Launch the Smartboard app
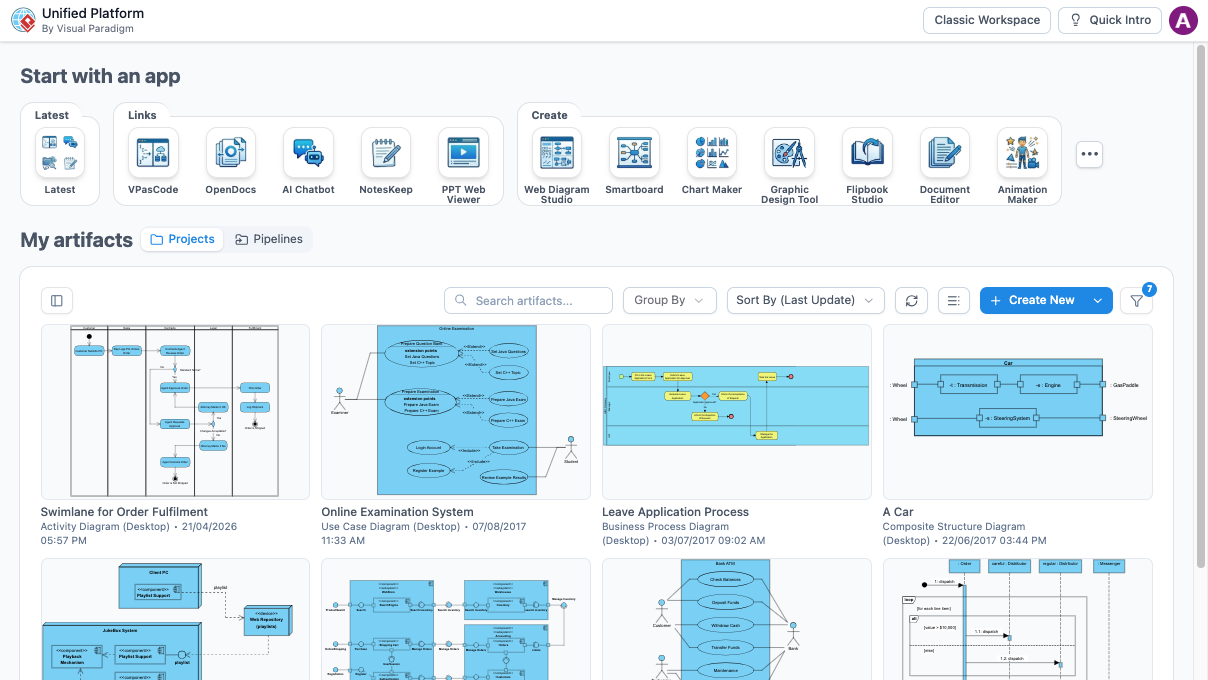 634,153
